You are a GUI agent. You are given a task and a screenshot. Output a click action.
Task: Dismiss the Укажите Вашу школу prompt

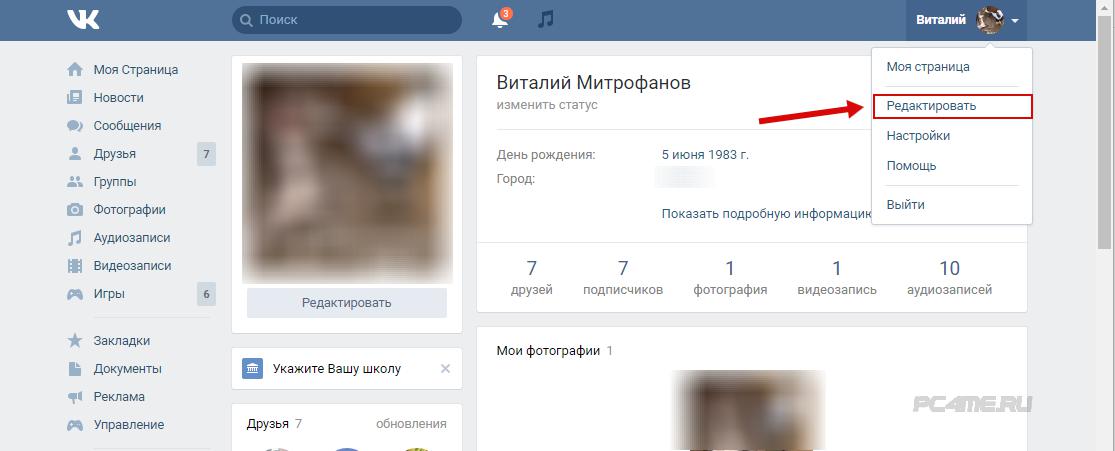point(445,368)
